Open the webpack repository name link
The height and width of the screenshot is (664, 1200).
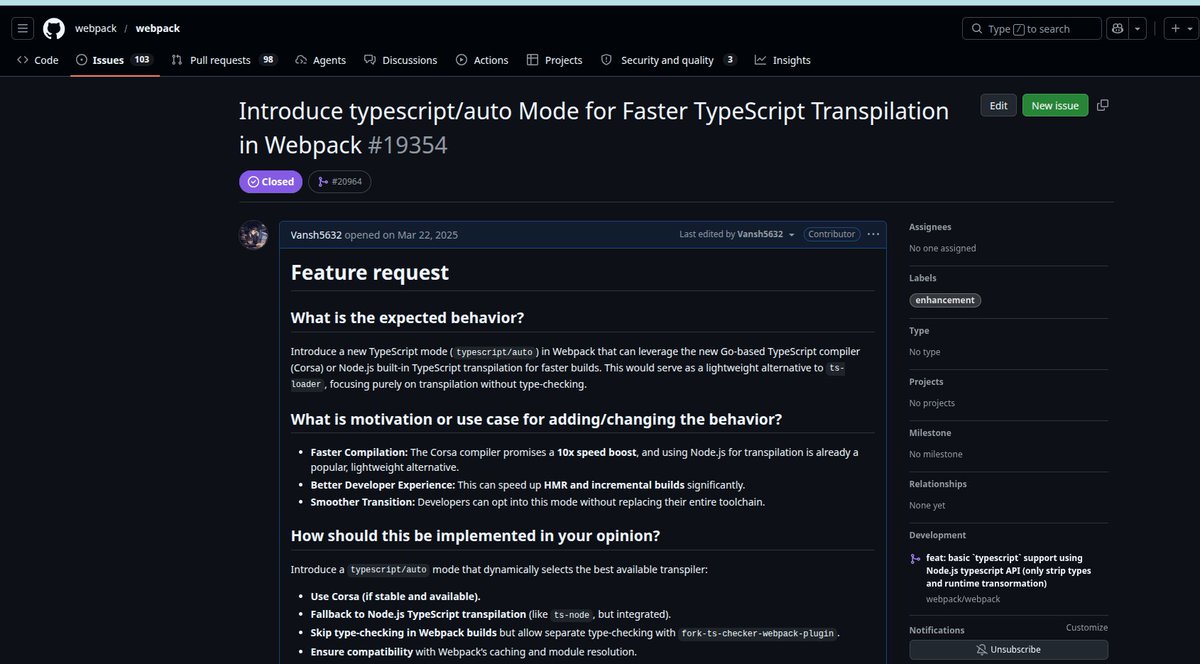[158, 29]
